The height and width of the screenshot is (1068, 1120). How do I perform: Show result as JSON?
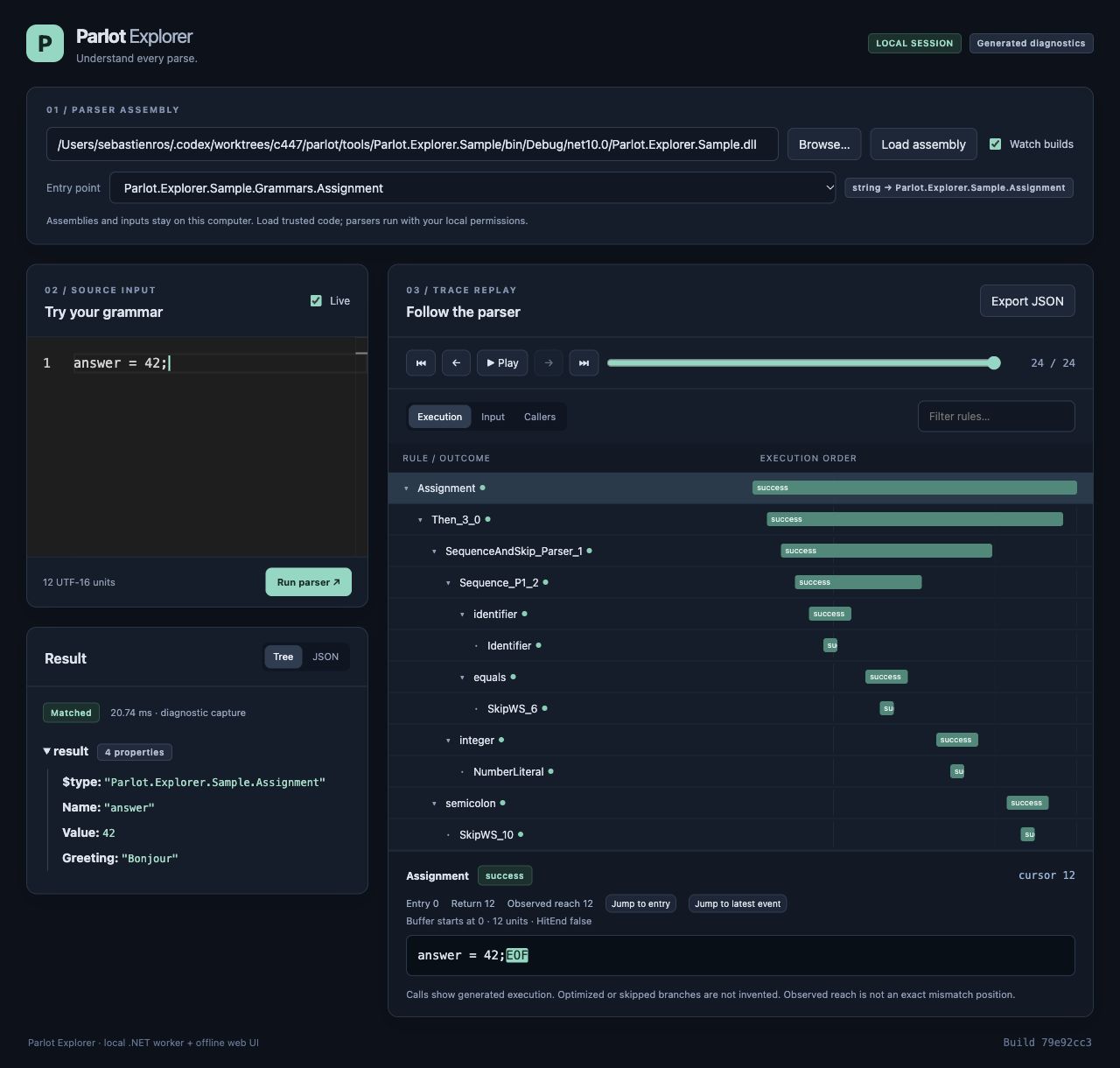(325, 657)
